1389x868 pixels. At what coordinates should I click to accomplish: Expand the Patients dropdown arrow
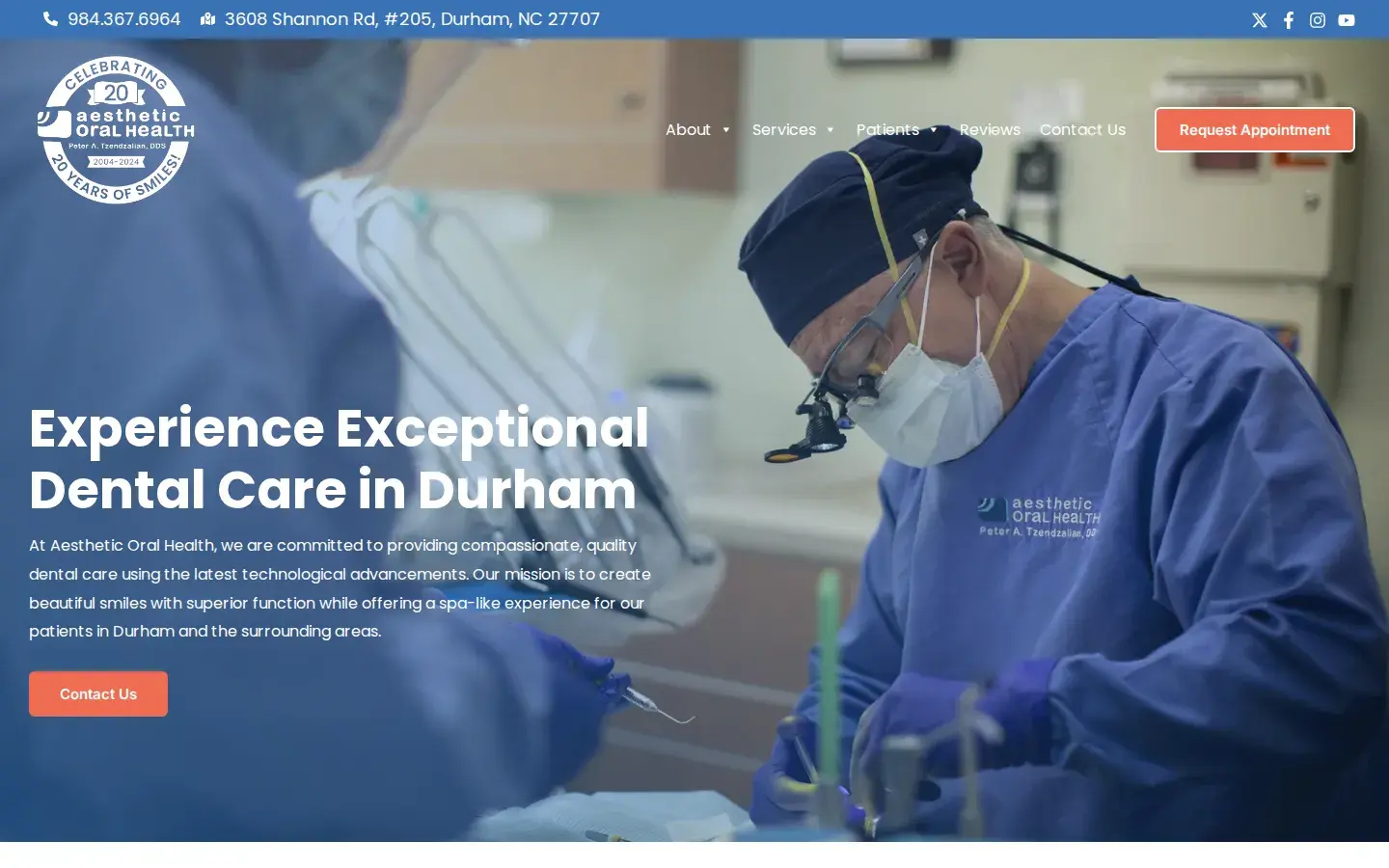(934, 130)
